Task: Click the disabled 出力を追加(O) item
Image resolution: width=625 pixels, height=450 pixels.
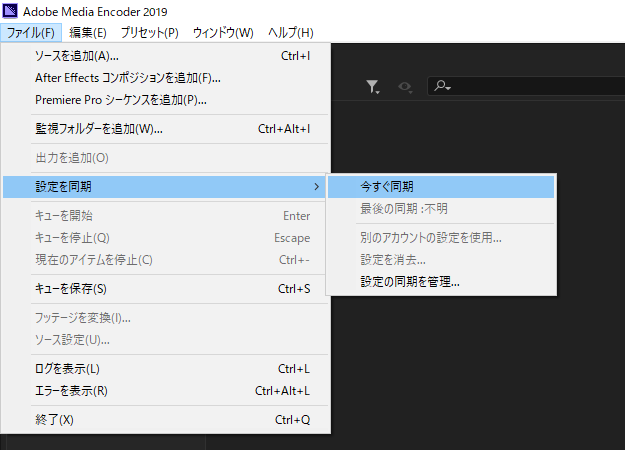Action: coord(166,158)
